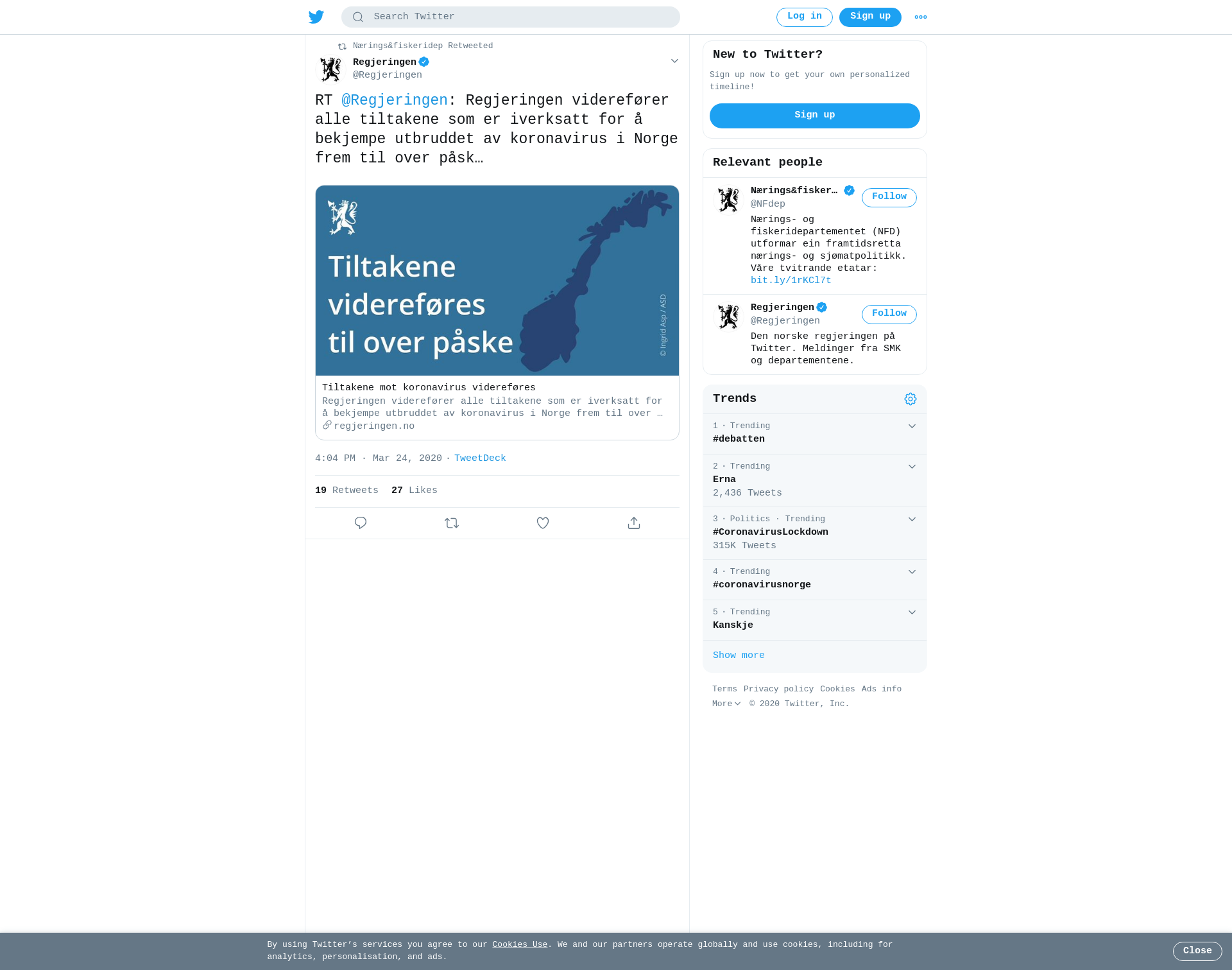Click the Log in button
Viewport: 1232px width, 970px height.
coord(805,17)
